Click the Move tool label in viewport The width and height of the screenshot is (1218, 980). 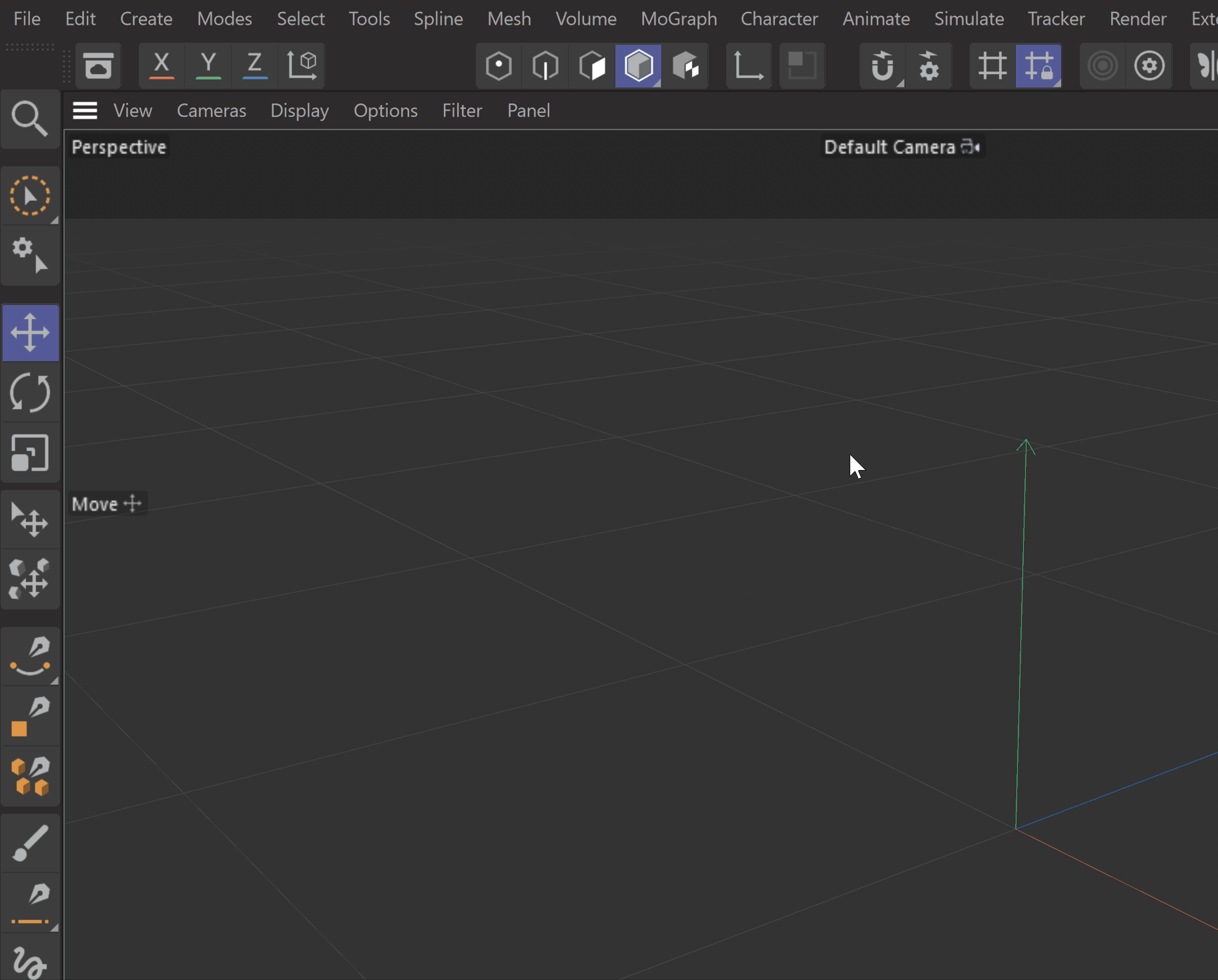107,504
